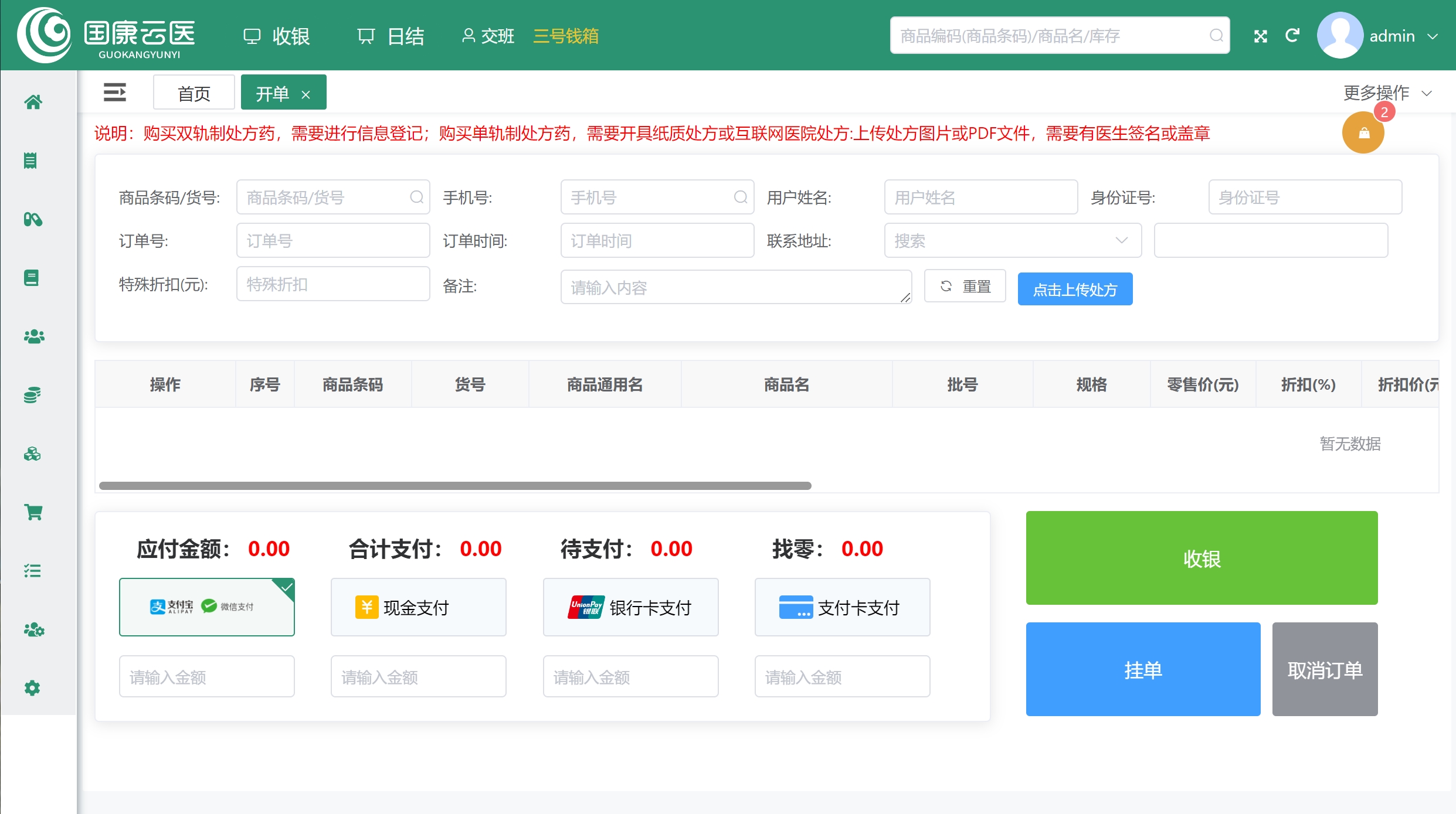Open the checklist icon in sidebar

pyautogui.click(x=33, y=571)
